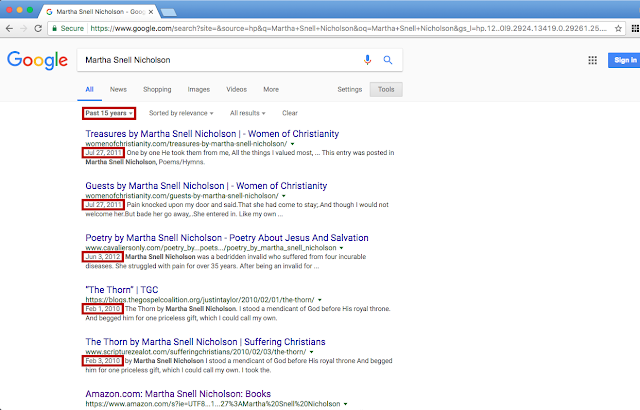Screen dimensions: 640x410
Task: Reload the page with refresh icon
Action: [x=38, y=29]
